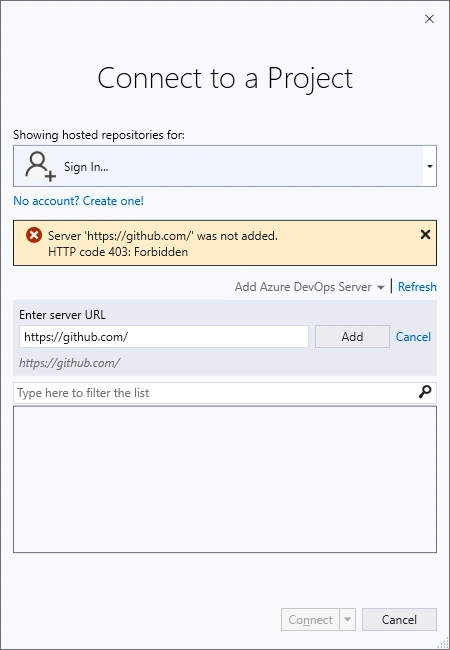Click Add Azure DevOps Server text
Image resolution: width=450 pixels, height=650 pixels.
[x=303, y=287]
